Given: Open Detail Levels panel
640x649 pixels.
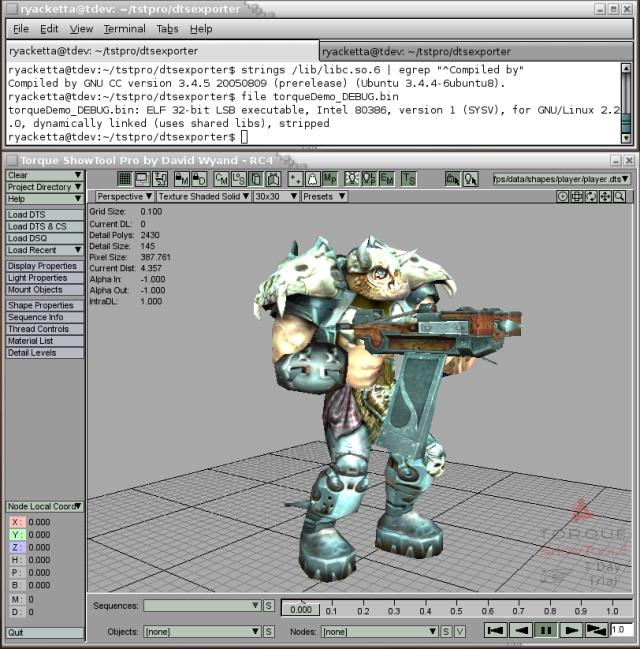Looking at the screenshot, I should point(45,353).
